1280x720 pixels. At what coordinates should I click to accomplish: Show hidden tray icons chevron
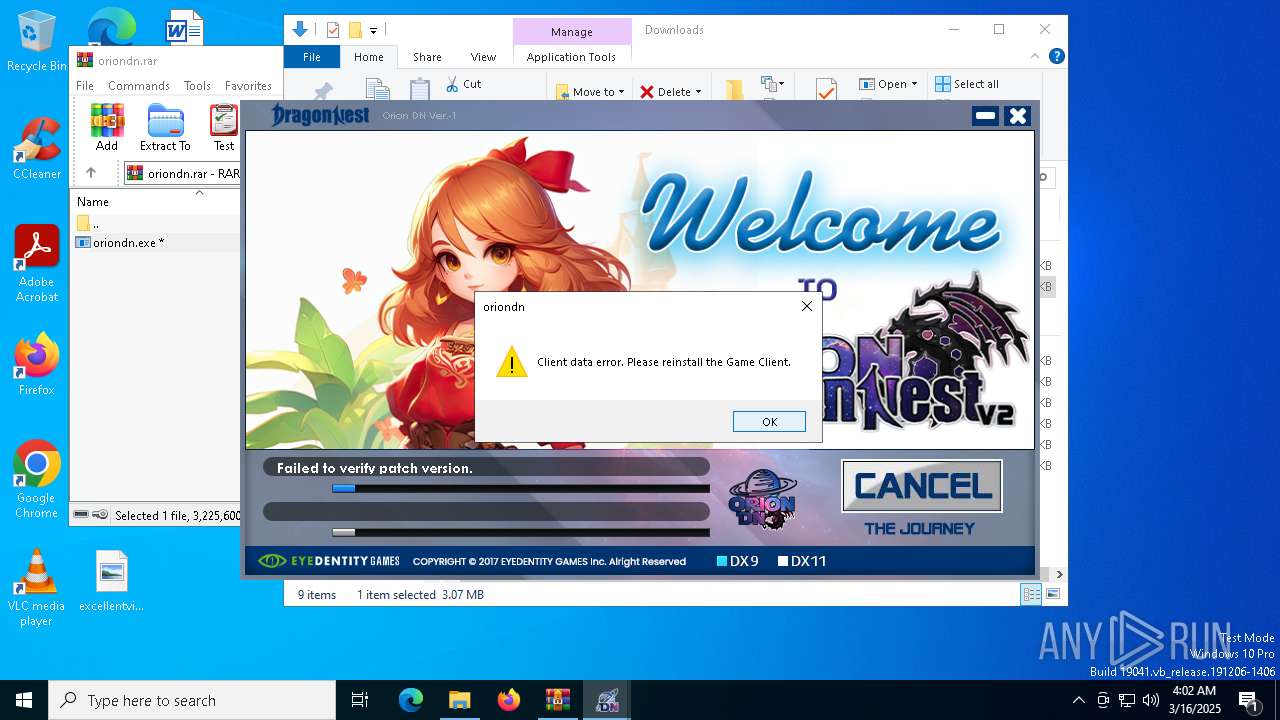(1078, 700)
